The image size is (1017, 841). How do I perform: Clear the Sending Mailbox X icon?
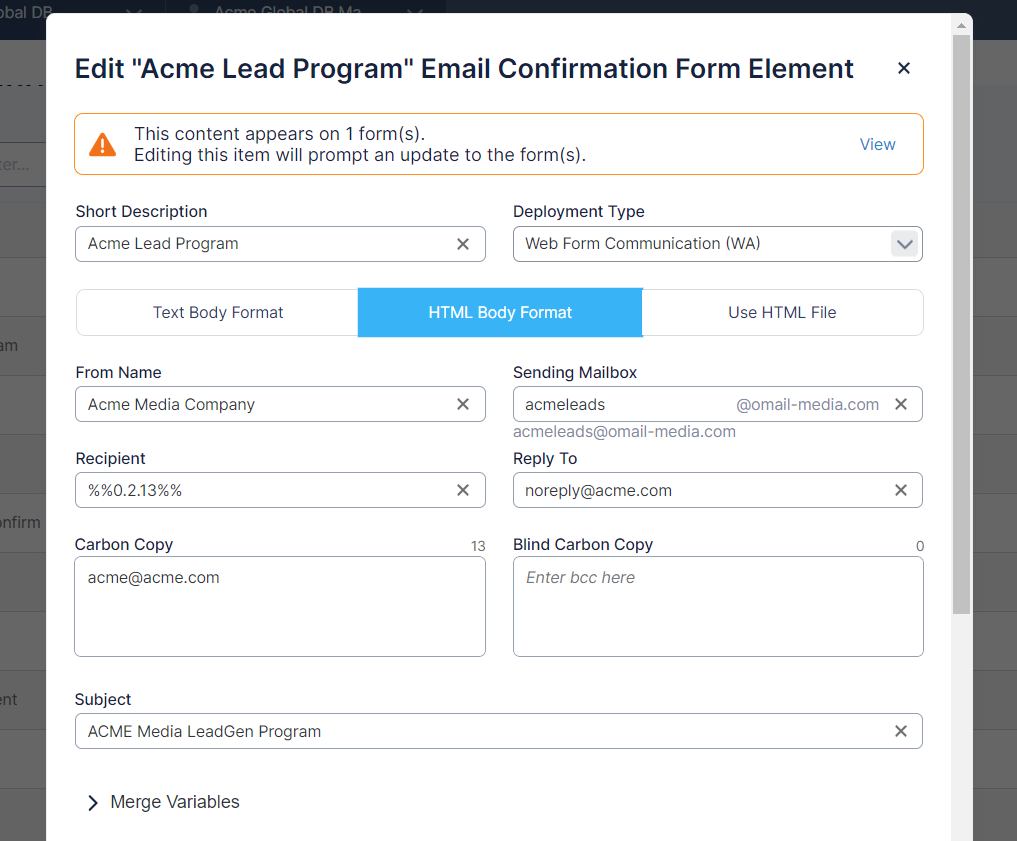click(901, 404)
